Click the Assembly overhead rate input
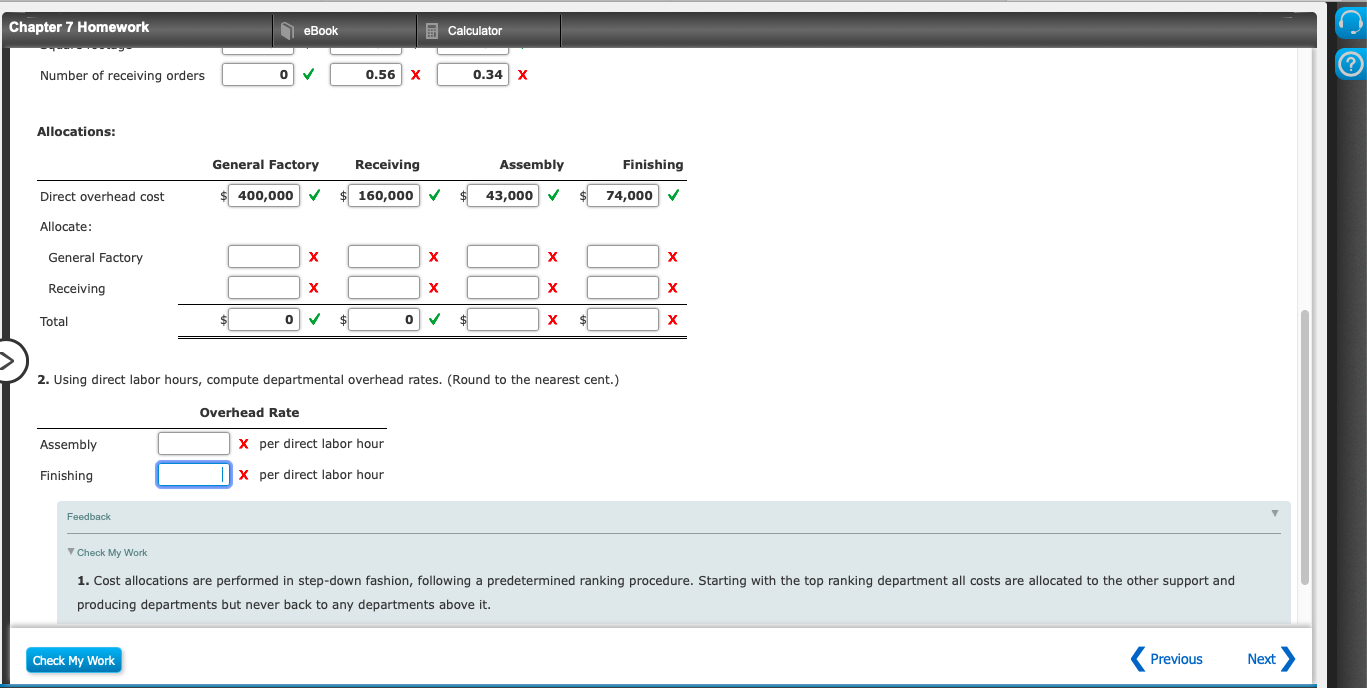The width and height of the screenshot is (1367, 688). pos(194,444)
